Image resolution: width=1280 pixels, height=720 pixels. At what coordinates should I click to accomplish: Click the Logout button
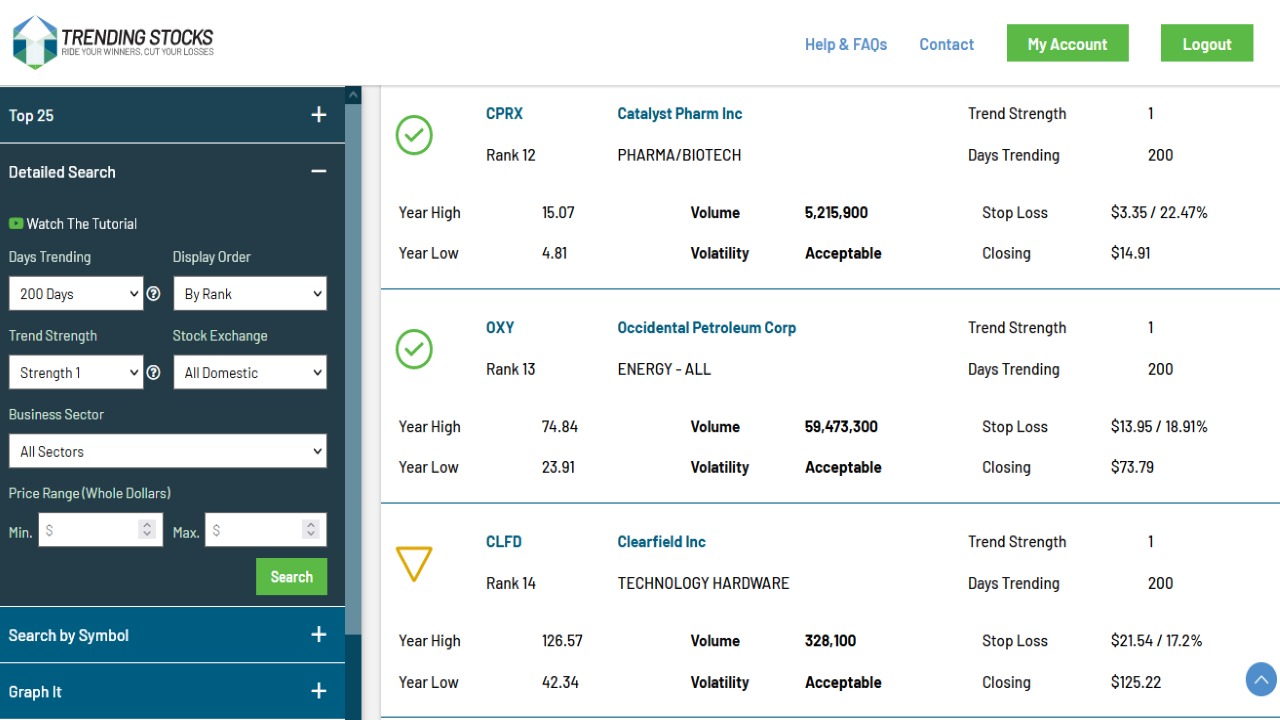(x=1207, y=44)
